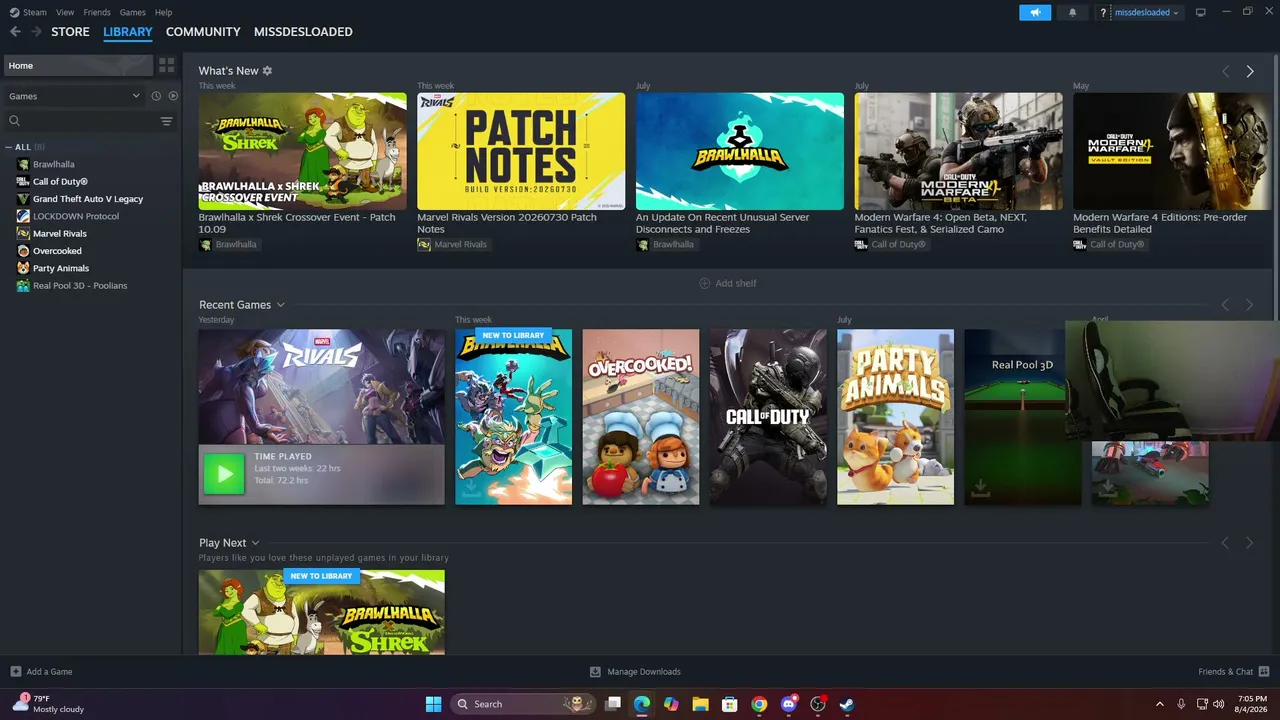The width and height of the screenshot is (1280, 720).
Task: Click the green Play button for Marvel Rivals
Action: pos(224,474)
